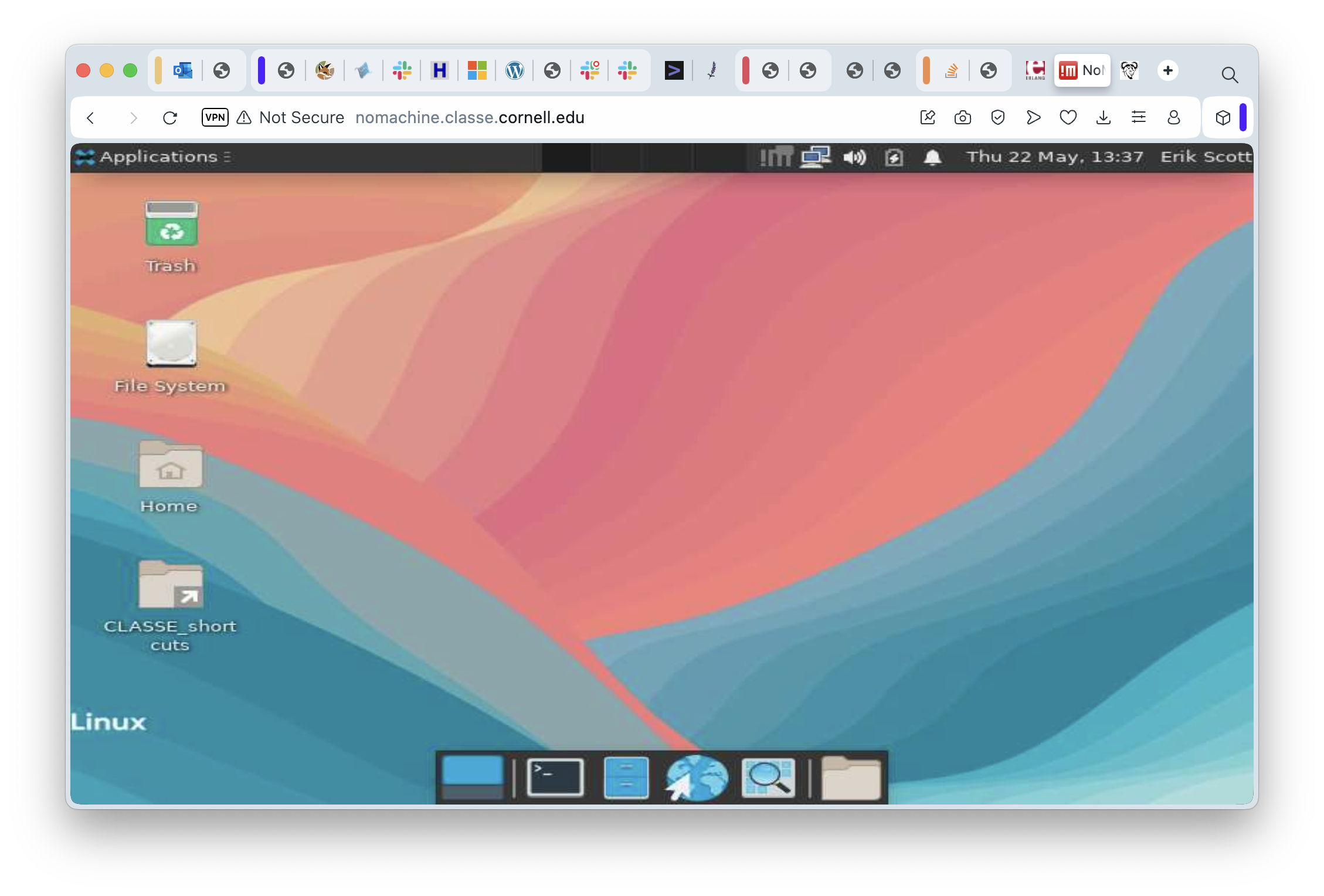Open the folder icon in the dock

(x=851, y=778)
